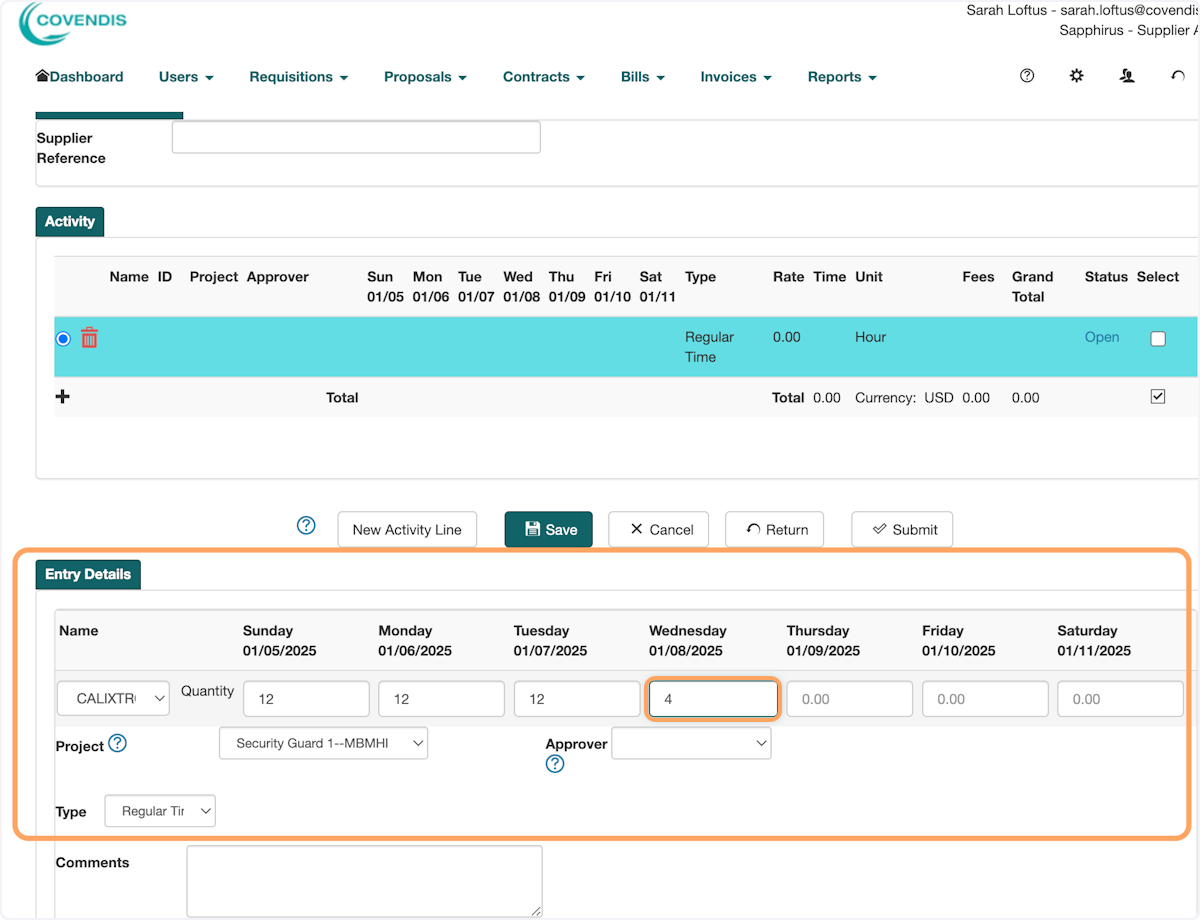Click the Return button
Screen dimensions: 1200x920
(774, 529)
